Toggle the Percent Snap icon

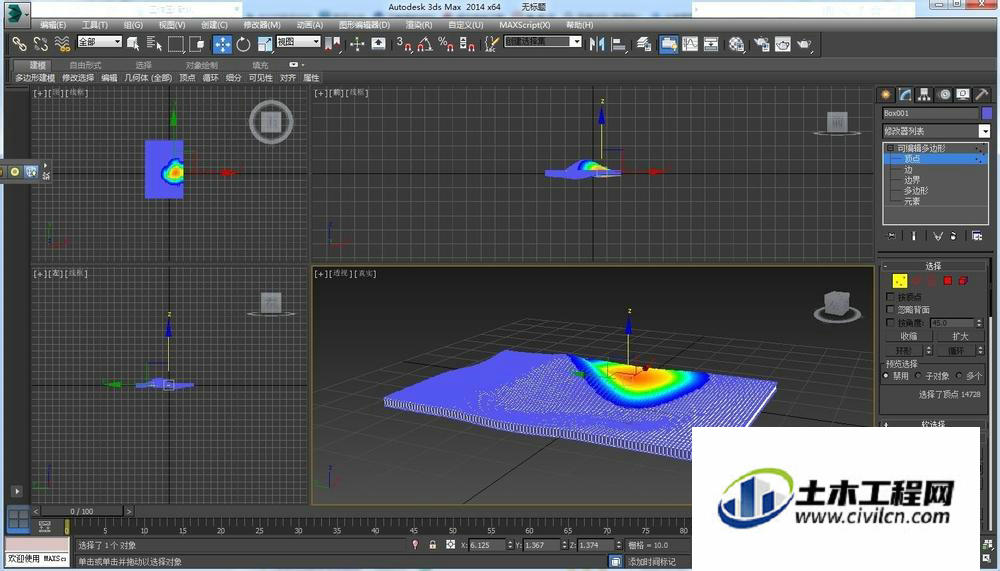(446, 44)
